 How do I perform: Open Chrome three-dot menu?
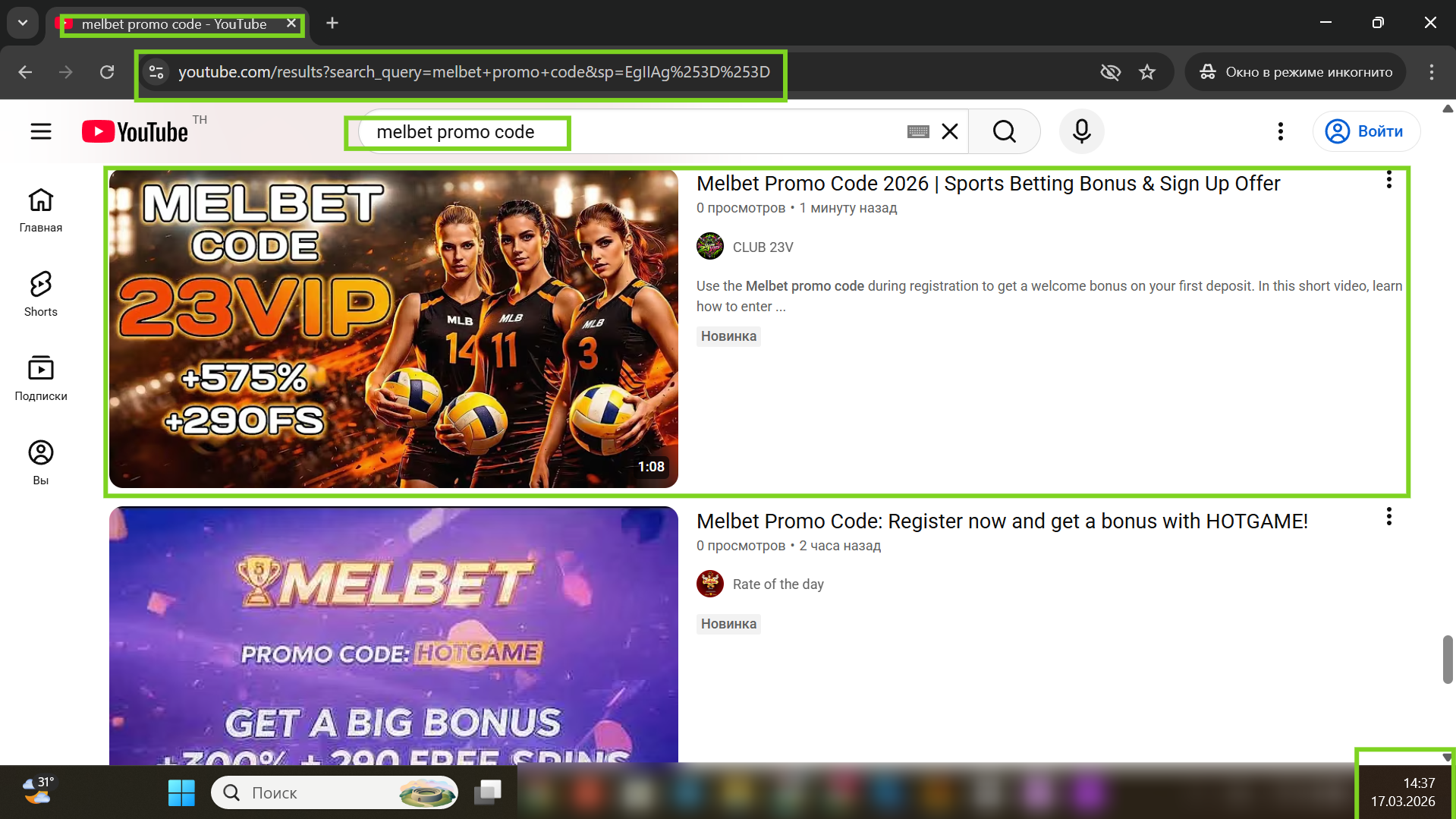point(1432,72)
